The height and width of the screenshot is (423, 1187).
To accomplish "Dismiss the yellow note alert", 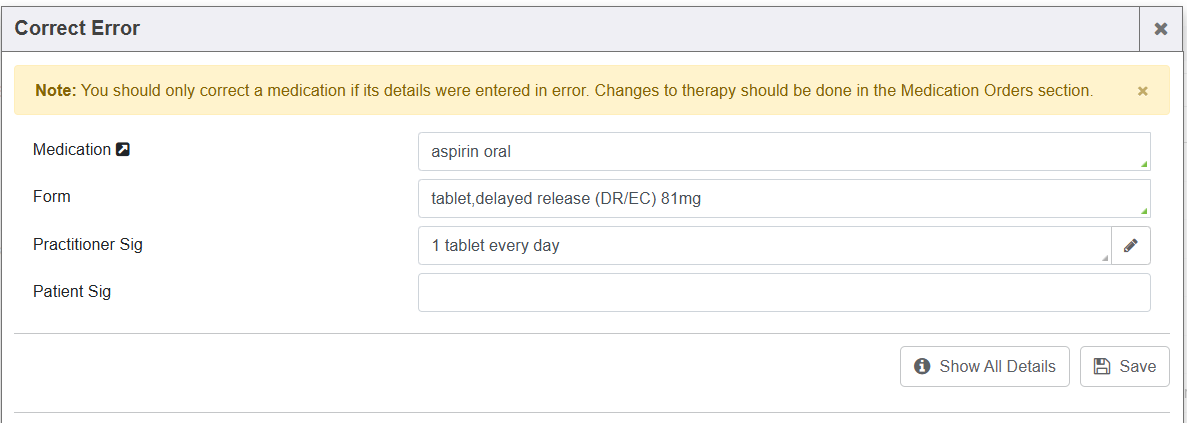I will (1142, 91).
